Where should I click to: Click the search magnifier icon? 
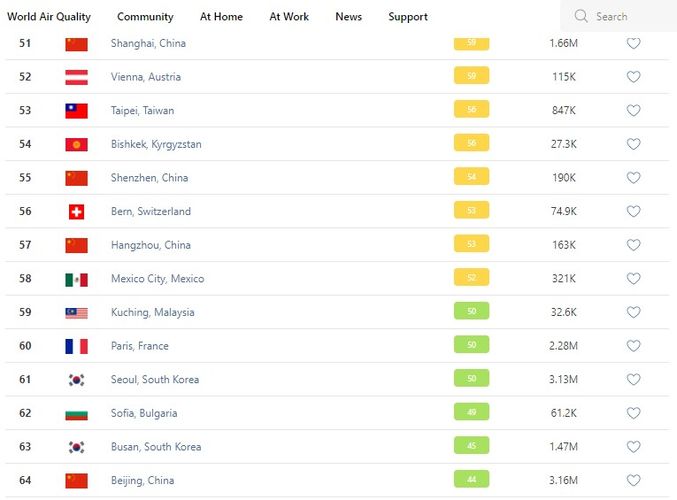pyautogui.click(x=582, y=17)
